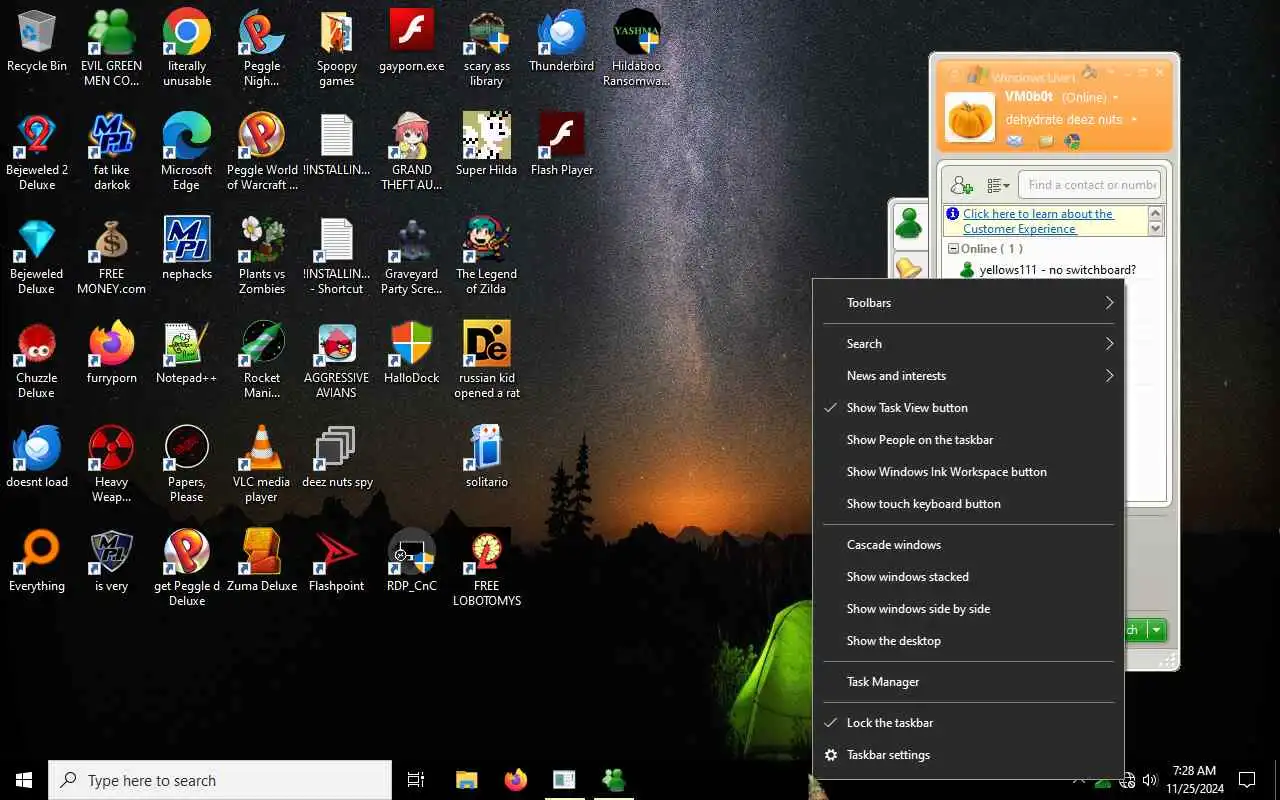Click the info banner scroll-down arrow in Messenger
1280x800 pixels.
click(x=1156, y=229)
